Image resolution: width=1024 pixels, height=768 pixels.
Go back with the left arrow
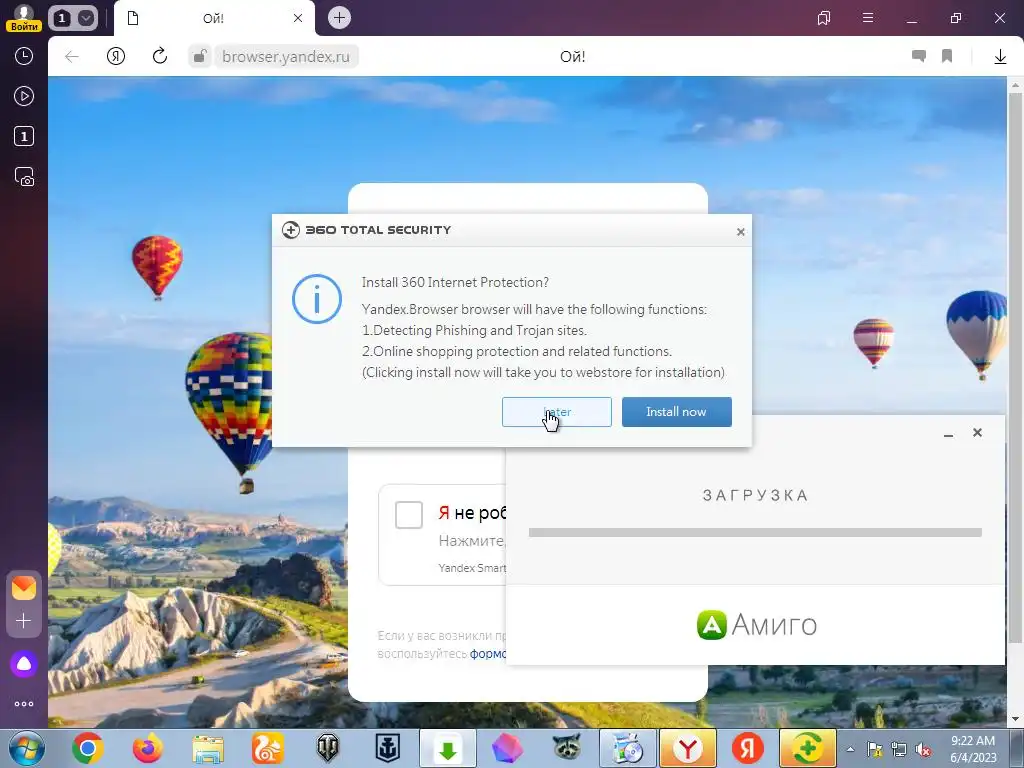(x=72, y=57)
